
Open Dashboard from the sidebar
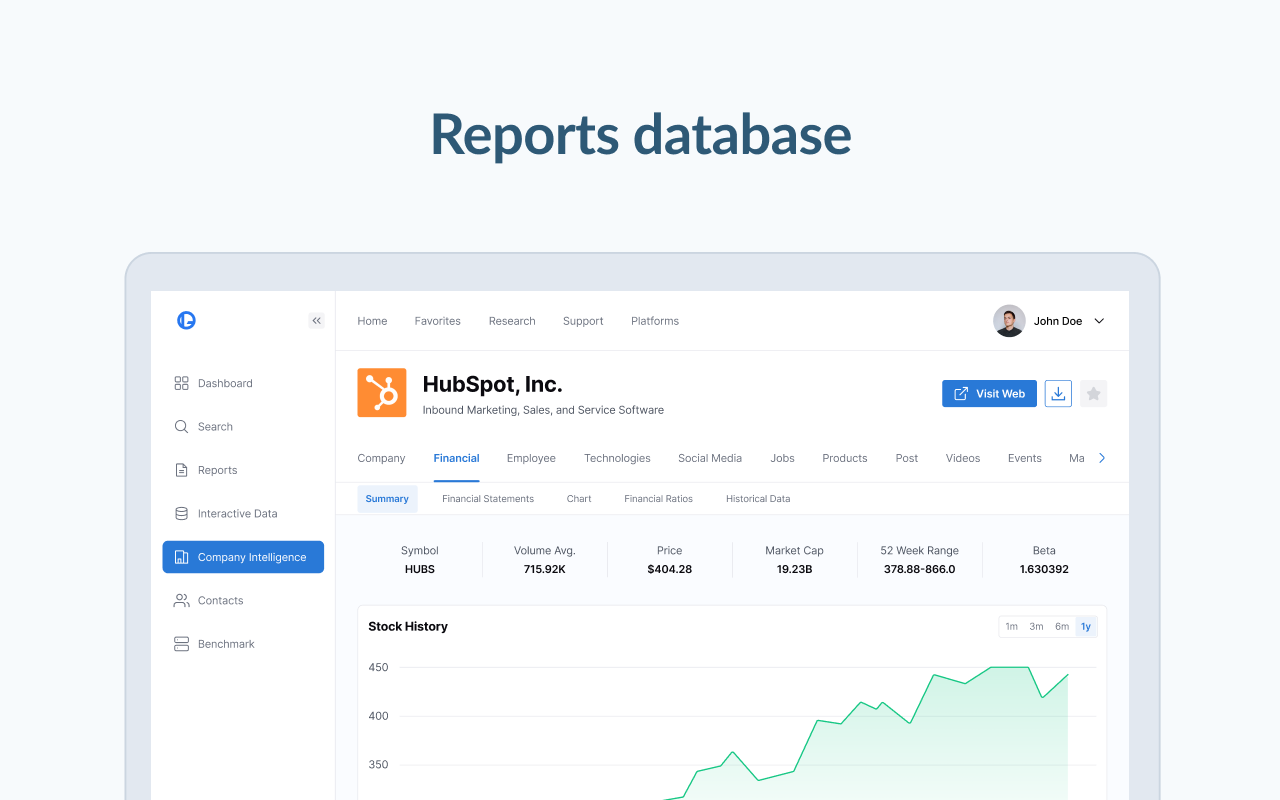point(225,383)
